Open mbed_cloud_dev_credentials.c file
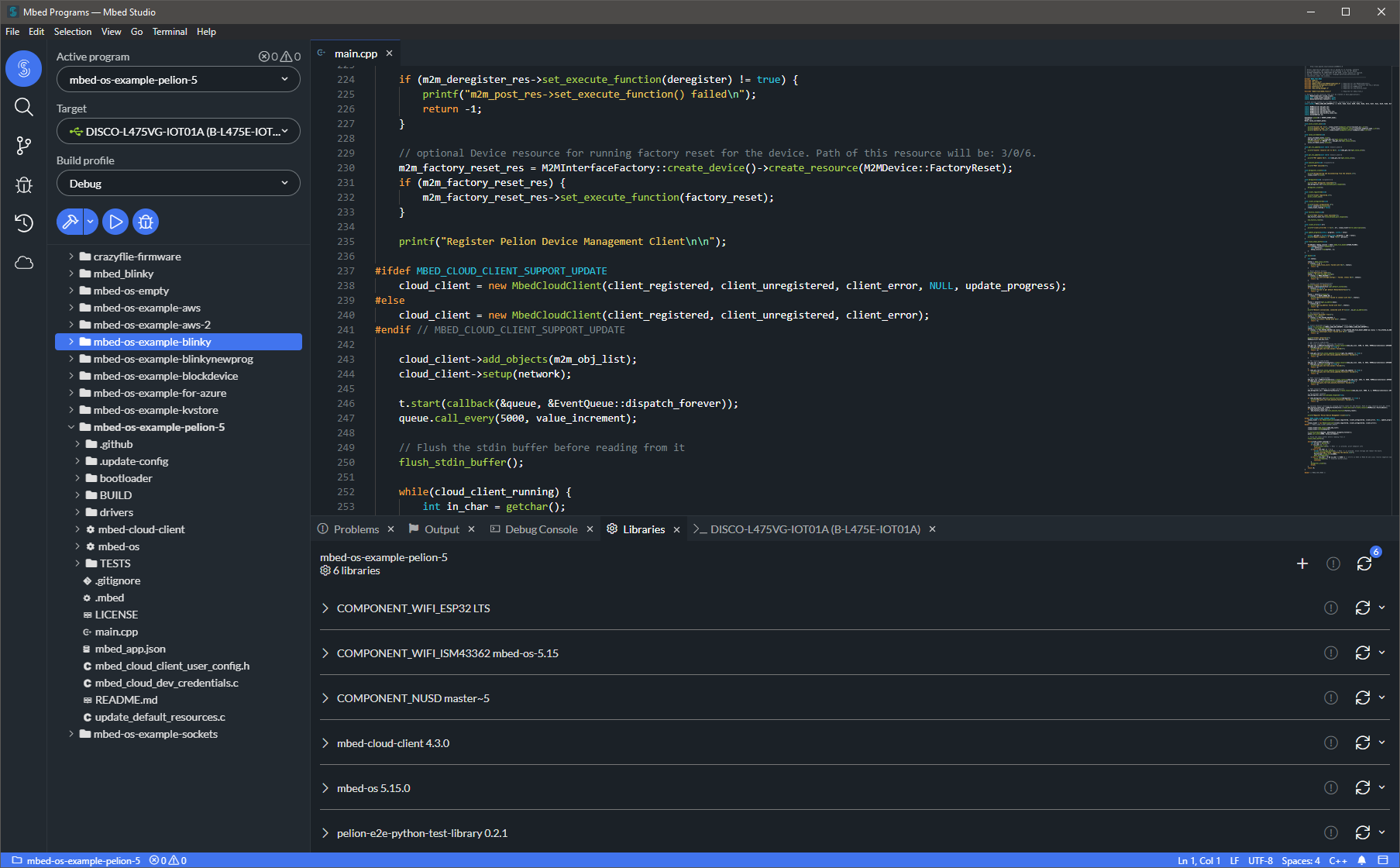 point(166,683)
